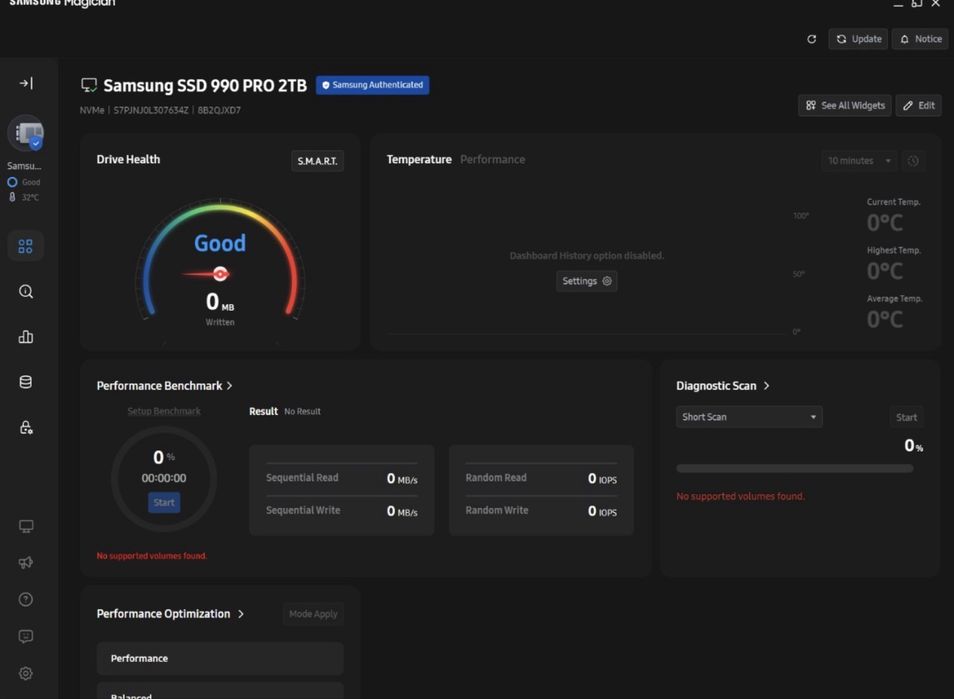The image size is (954, 699).
Task: Expand Performance Benchmark via chevron
Action: 229,386
